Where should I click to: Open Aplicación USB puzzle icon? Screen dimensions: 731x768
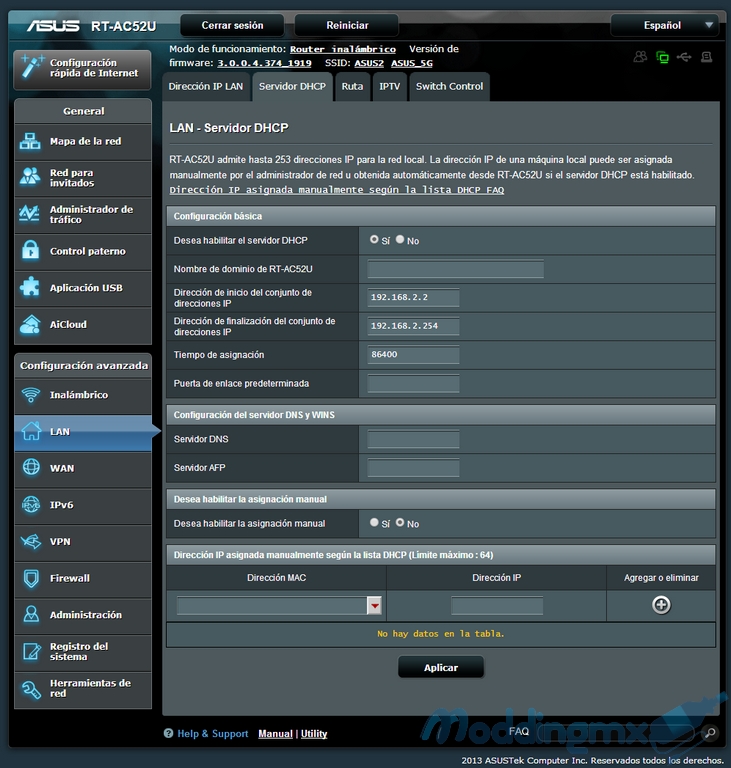(30, 288)
